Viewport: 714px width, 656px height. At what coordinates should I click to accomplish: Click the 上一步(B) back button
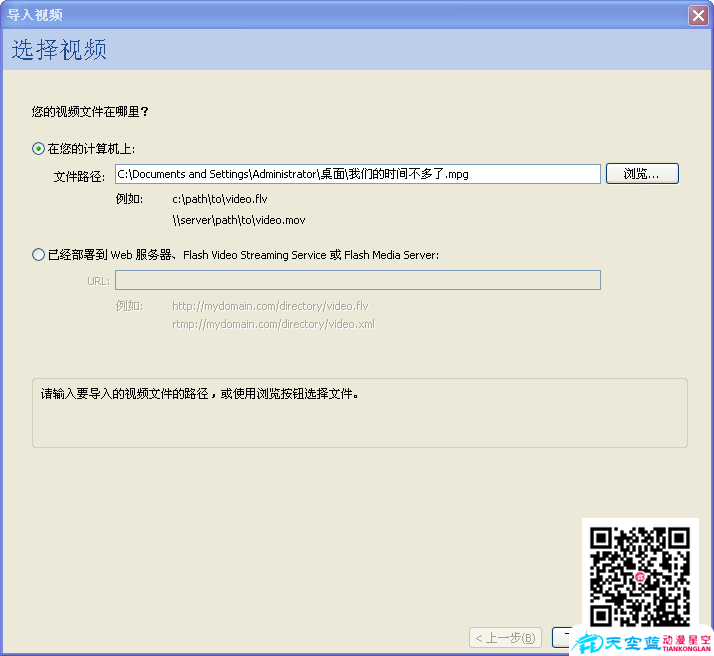tap(505, 637)
